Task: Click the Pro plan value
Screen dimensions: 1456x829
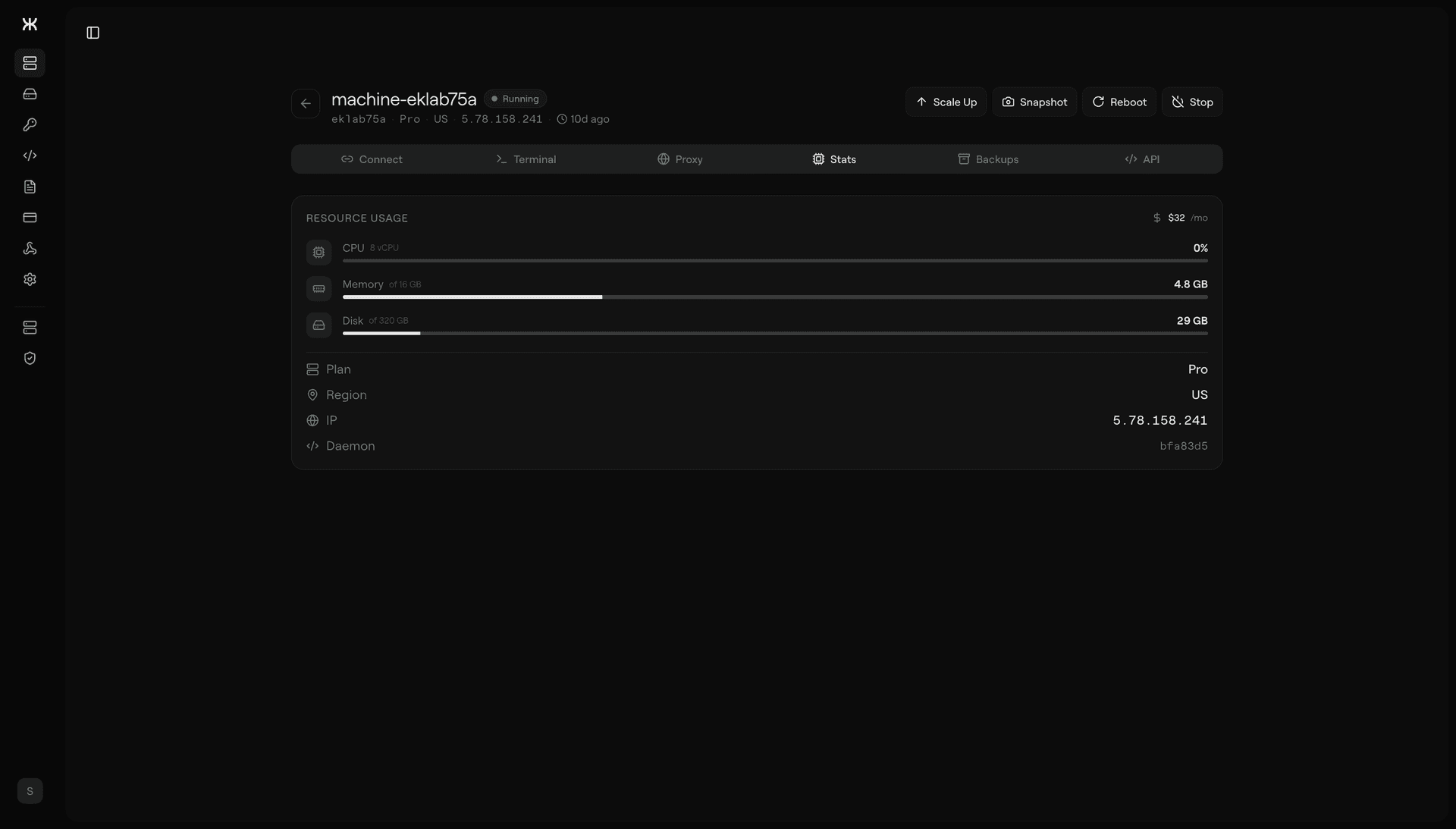Action: pos(1198,369)
